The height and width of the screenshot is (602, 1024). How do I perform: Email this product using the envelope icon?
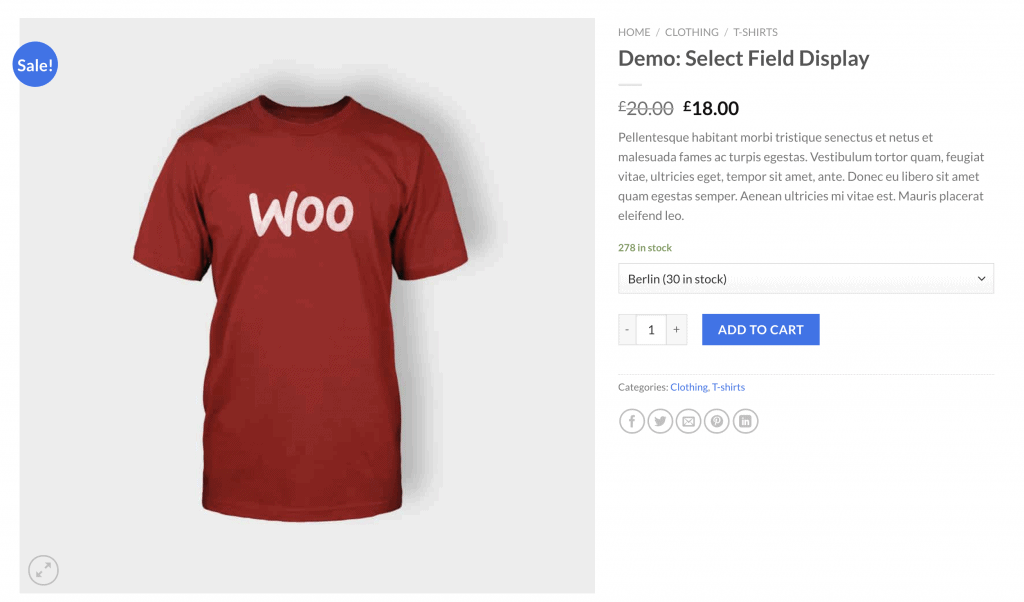(688, 421)
